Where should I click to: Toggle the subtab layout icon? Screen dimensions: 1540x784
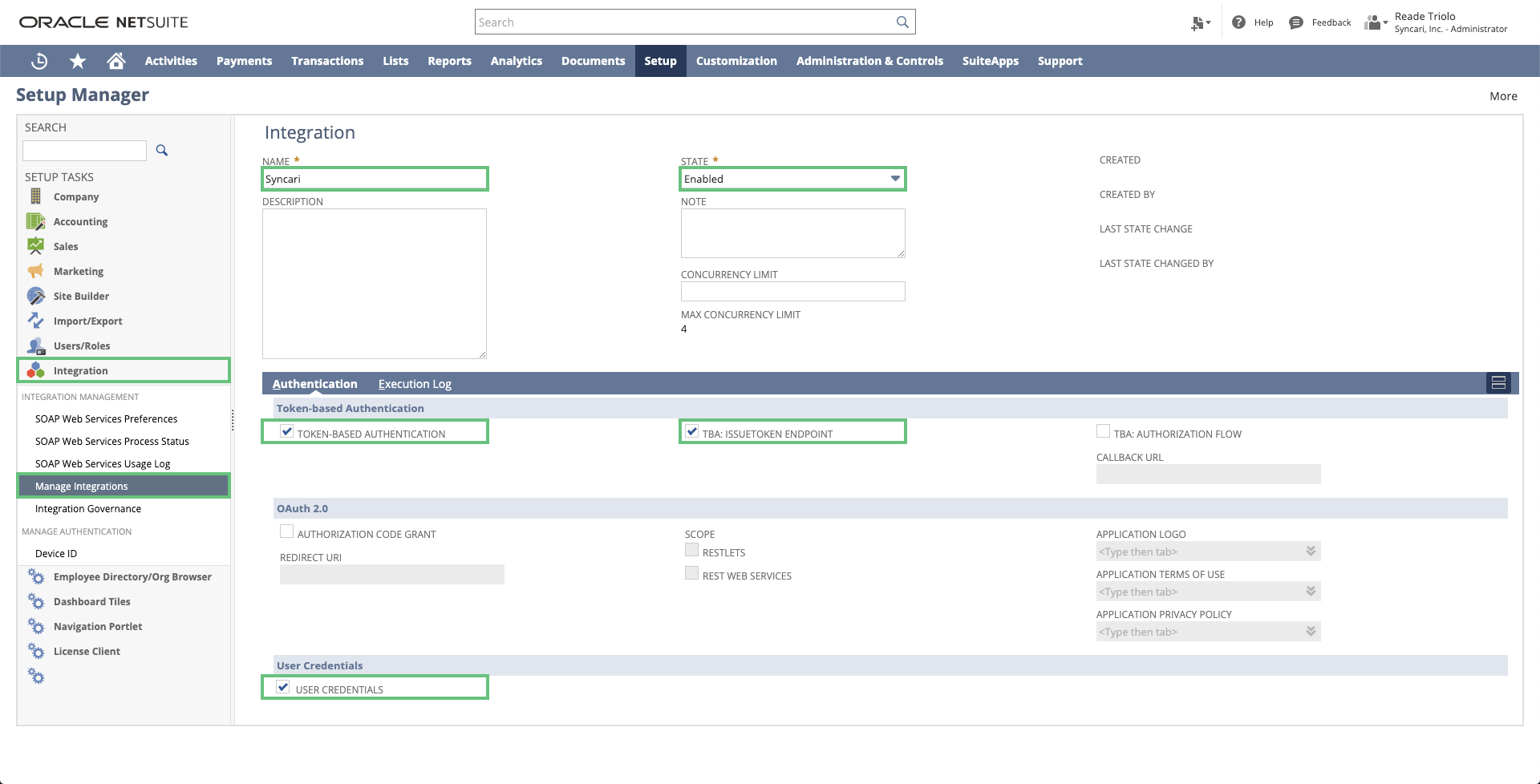pyautogui.click(x=1498, y=383)
